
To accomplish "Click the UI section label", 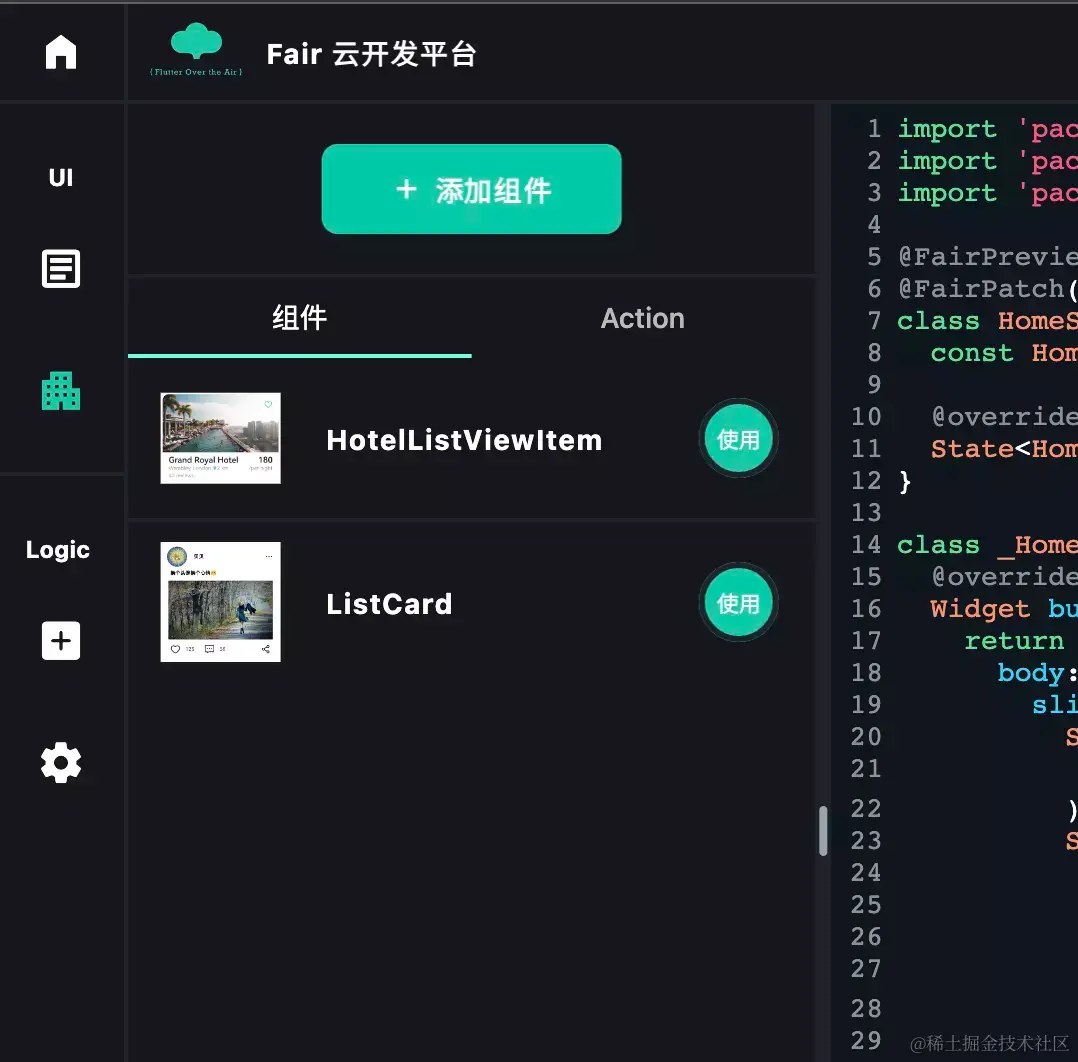I will click(x=60, y=178).
